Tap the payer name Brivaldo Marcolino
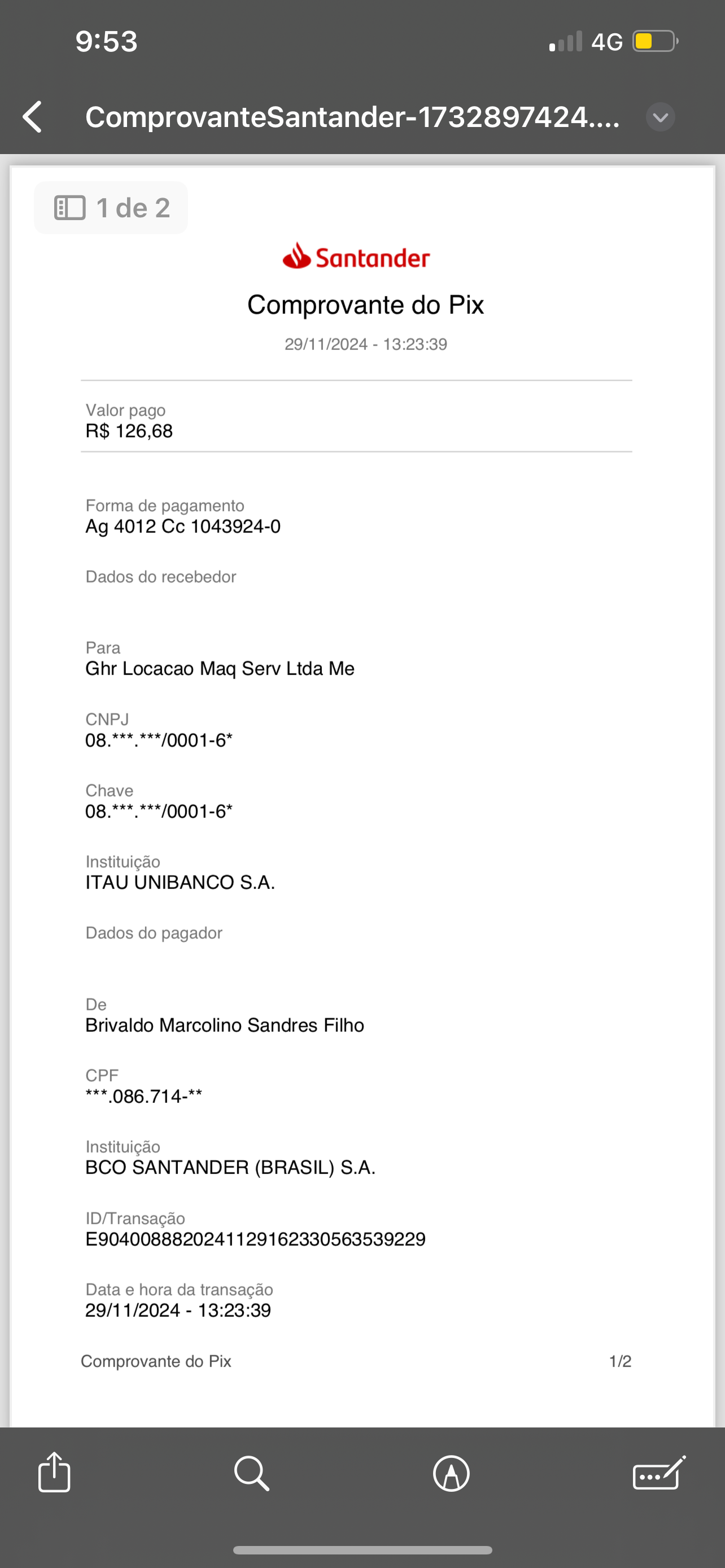Screen dimensions: 725x1568 pos(225,1025)
